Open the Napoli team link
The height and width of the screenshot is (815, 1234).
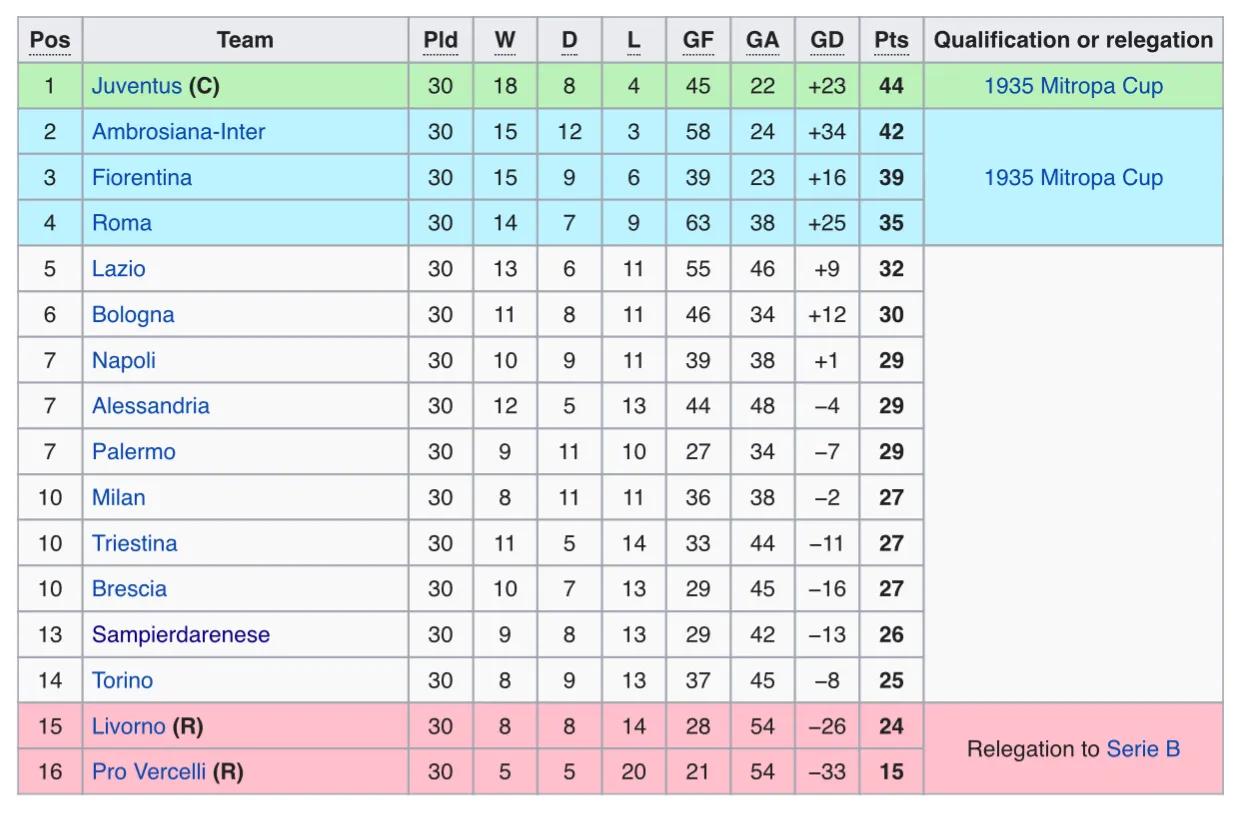(123, 360)
